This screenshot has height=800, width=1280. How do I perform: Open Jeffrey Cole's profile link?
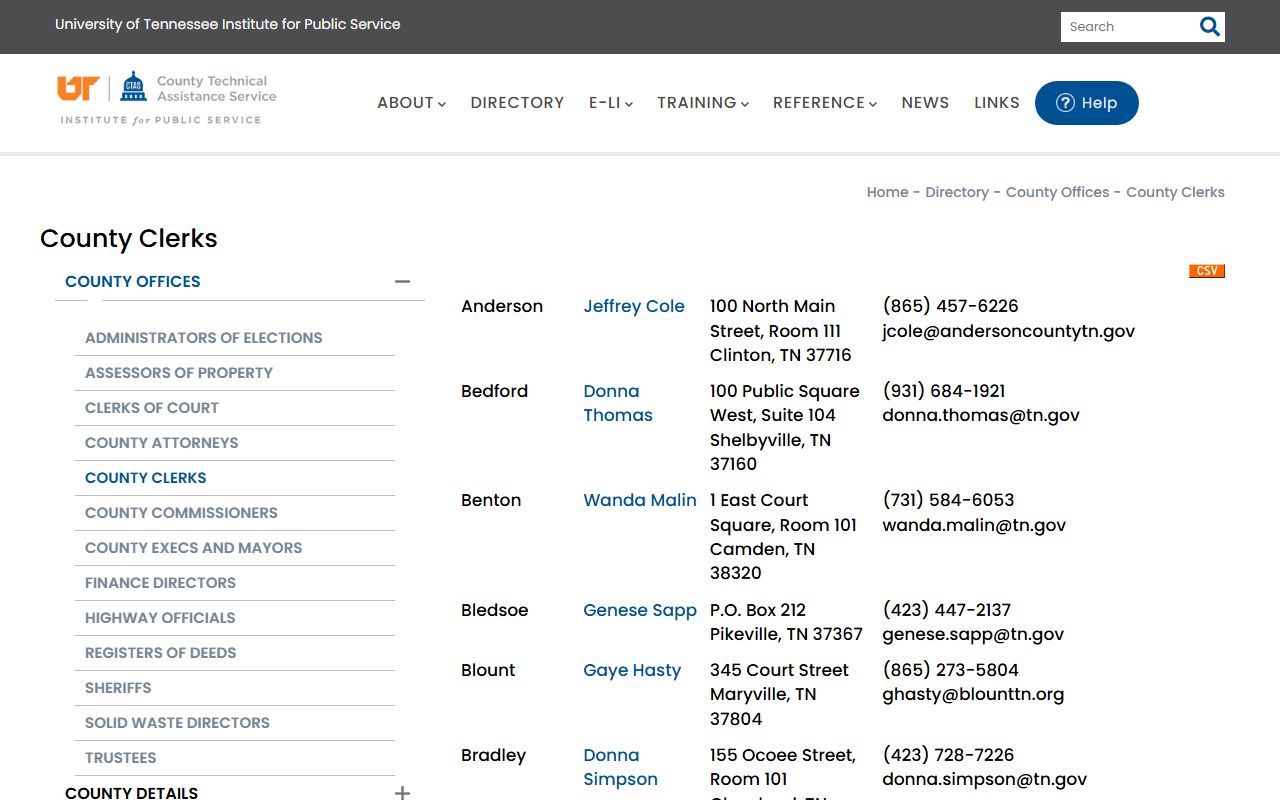[x=634, y=306]
